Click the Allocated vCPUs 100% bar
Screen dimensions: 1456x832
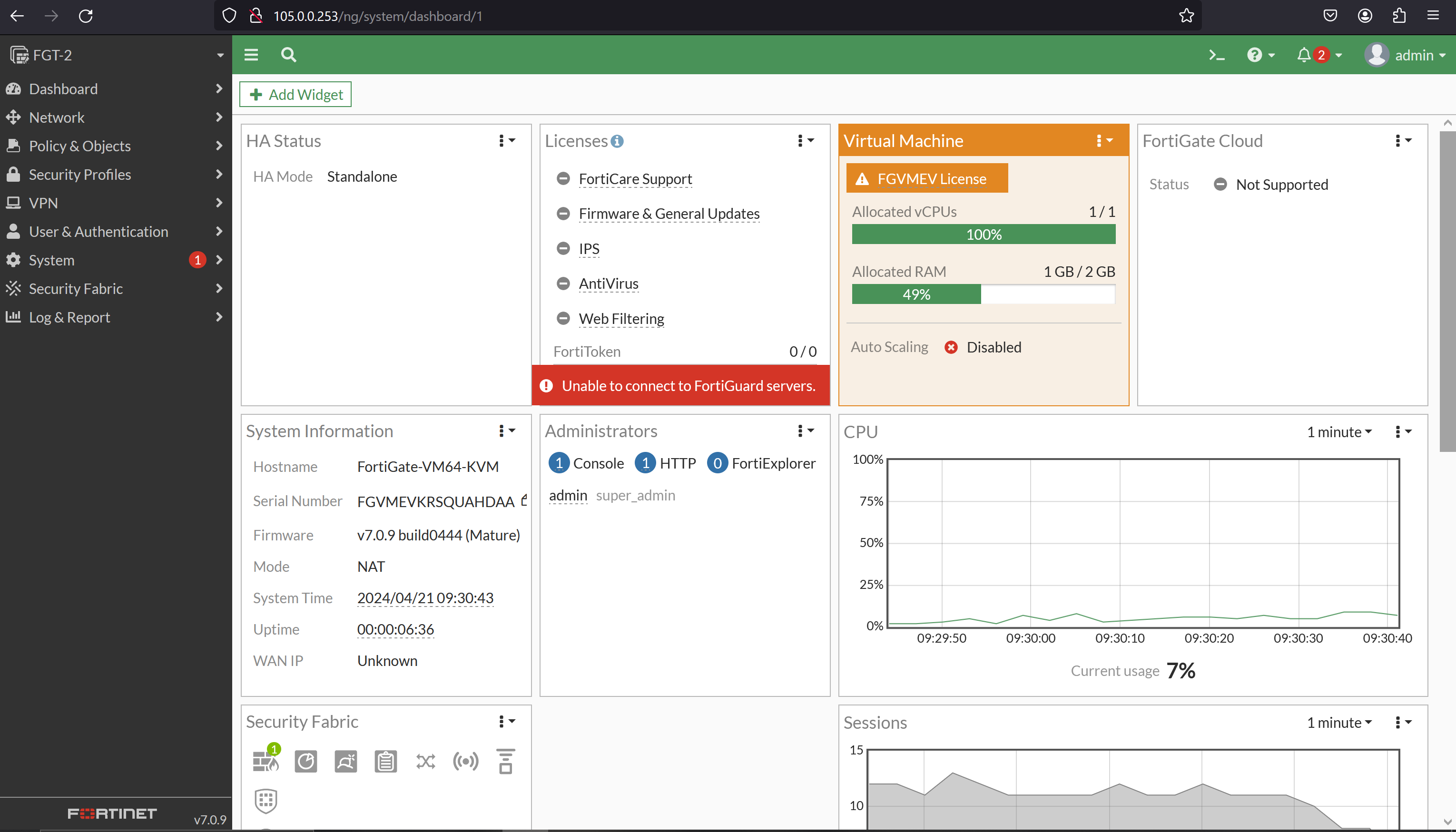(x=984, y=235)
